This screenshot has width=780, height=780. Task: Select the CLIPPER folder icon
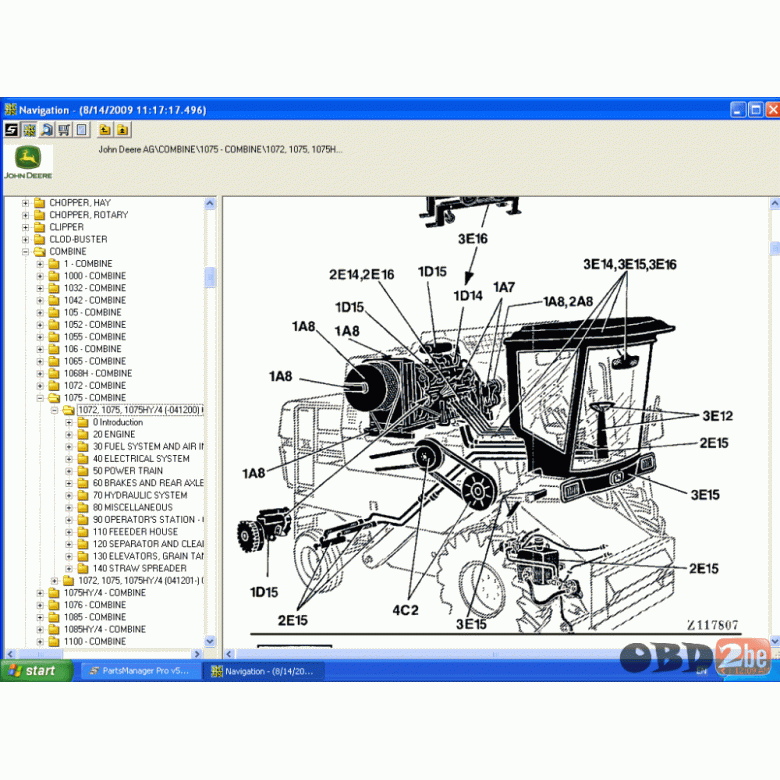pos(39,227)
